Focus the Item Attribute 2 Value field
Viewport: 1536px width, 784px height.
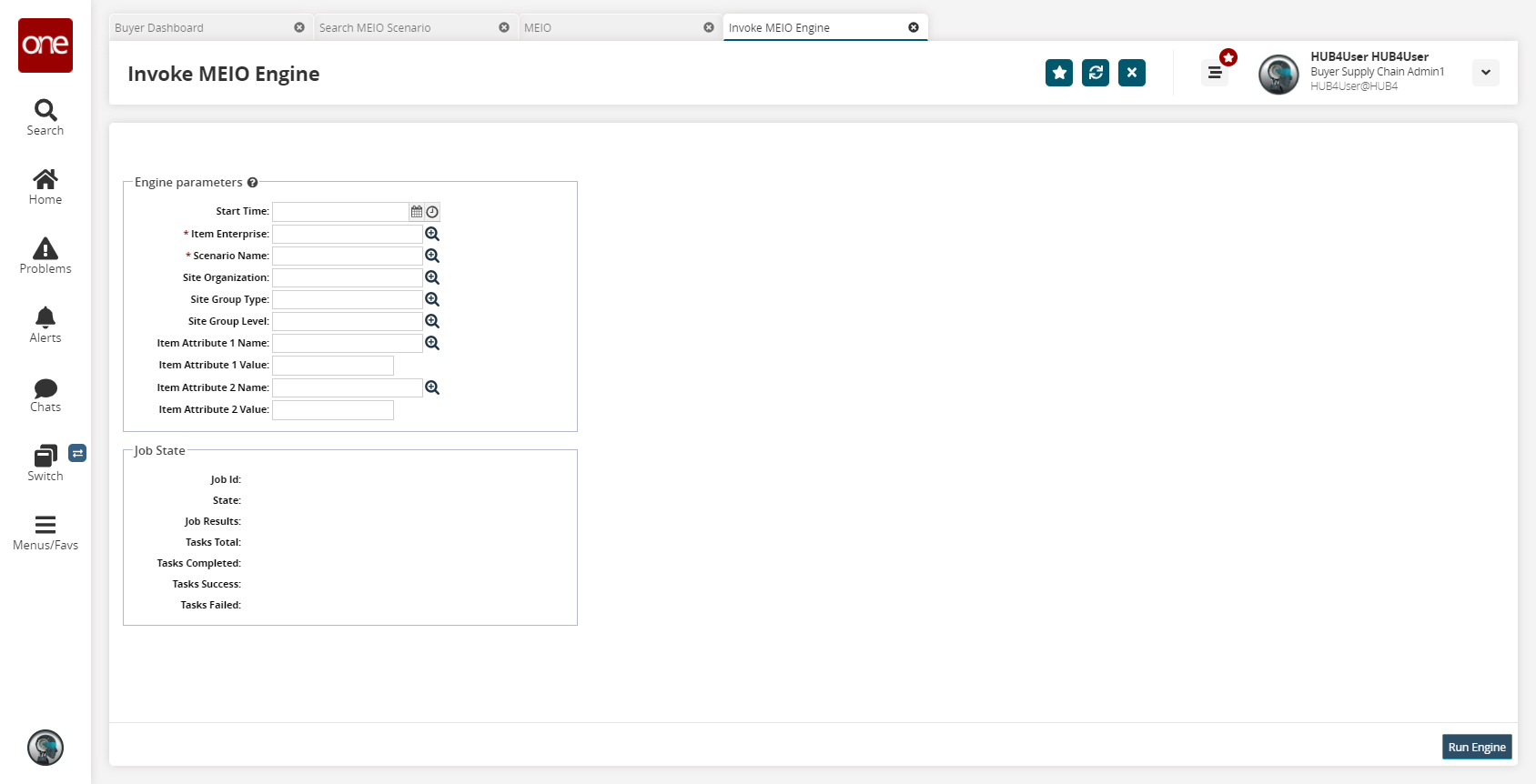[x=333, y=409]
